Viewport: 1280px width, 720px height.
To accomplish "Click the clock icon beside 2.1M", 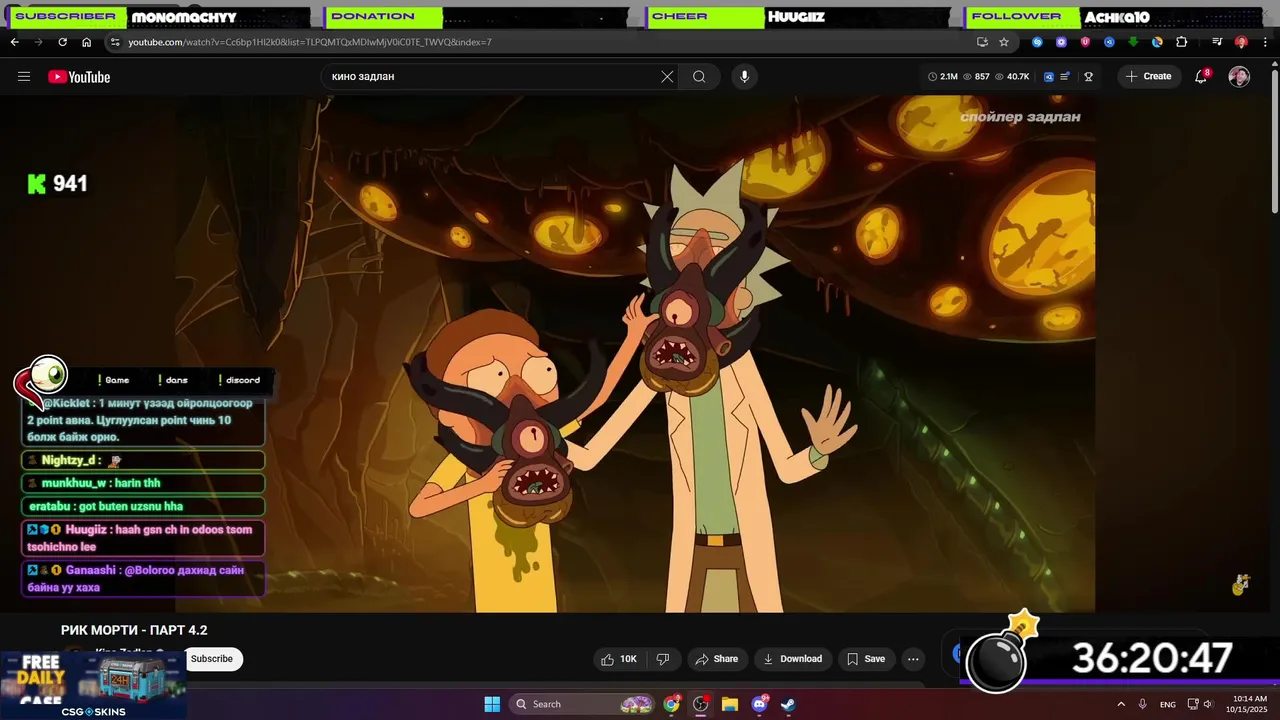I will tap(933, 77).
